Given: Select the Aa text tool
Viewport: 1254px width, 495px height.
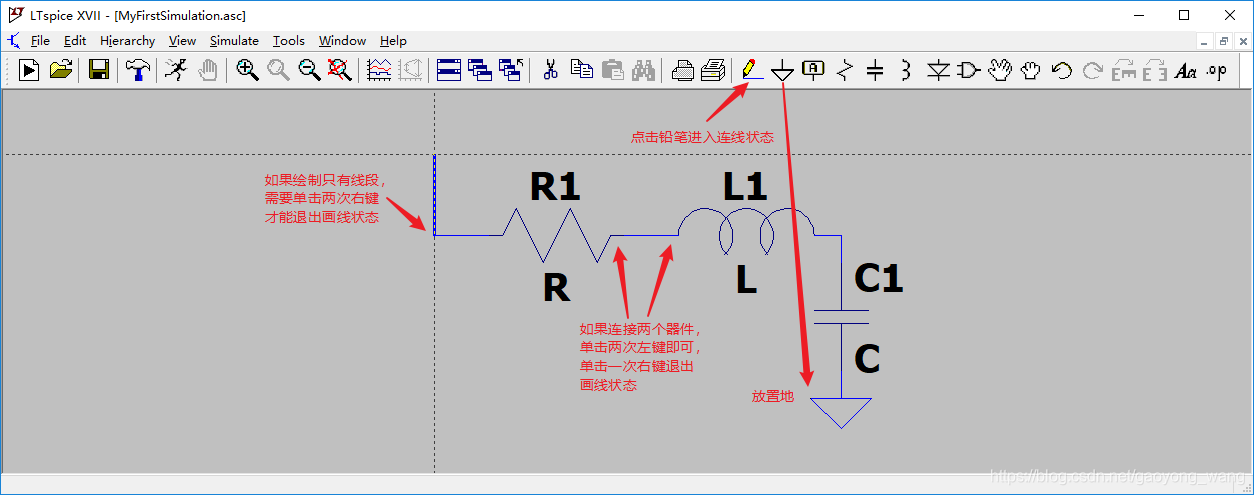Looking at the screenshot, I should point(1186,70).
